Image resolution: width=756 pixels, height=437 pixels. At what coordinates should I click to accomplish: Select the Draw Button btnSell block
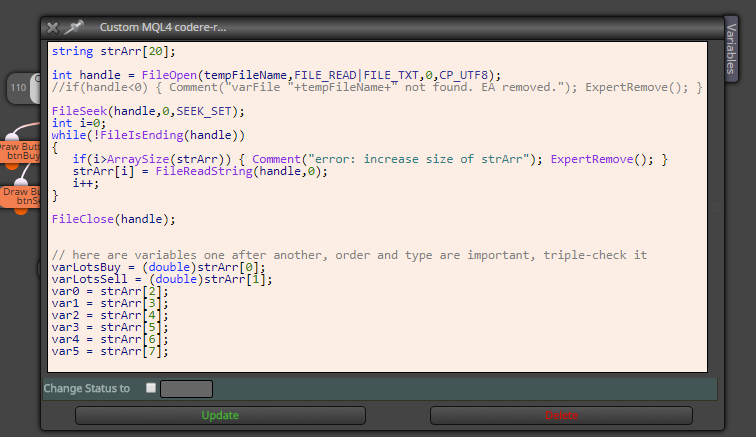point(20,196)
